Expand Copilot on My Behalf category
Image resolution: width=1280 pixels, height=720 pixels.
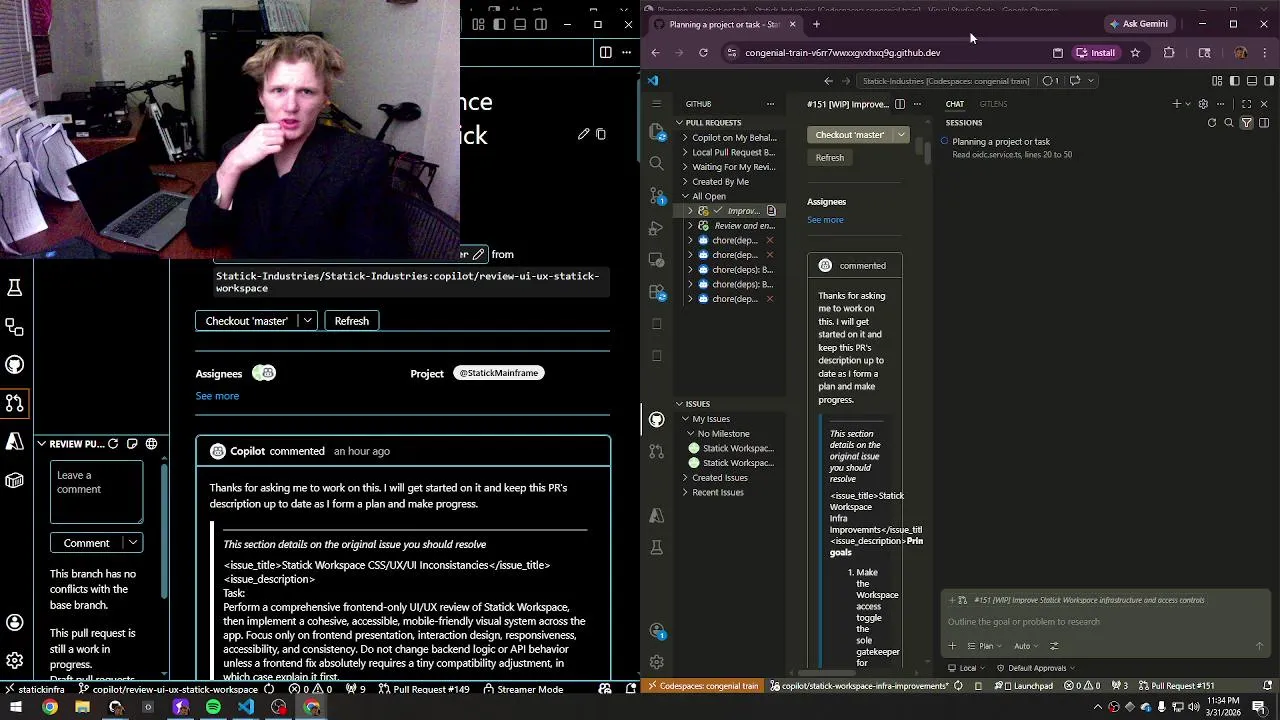point(685,138)
